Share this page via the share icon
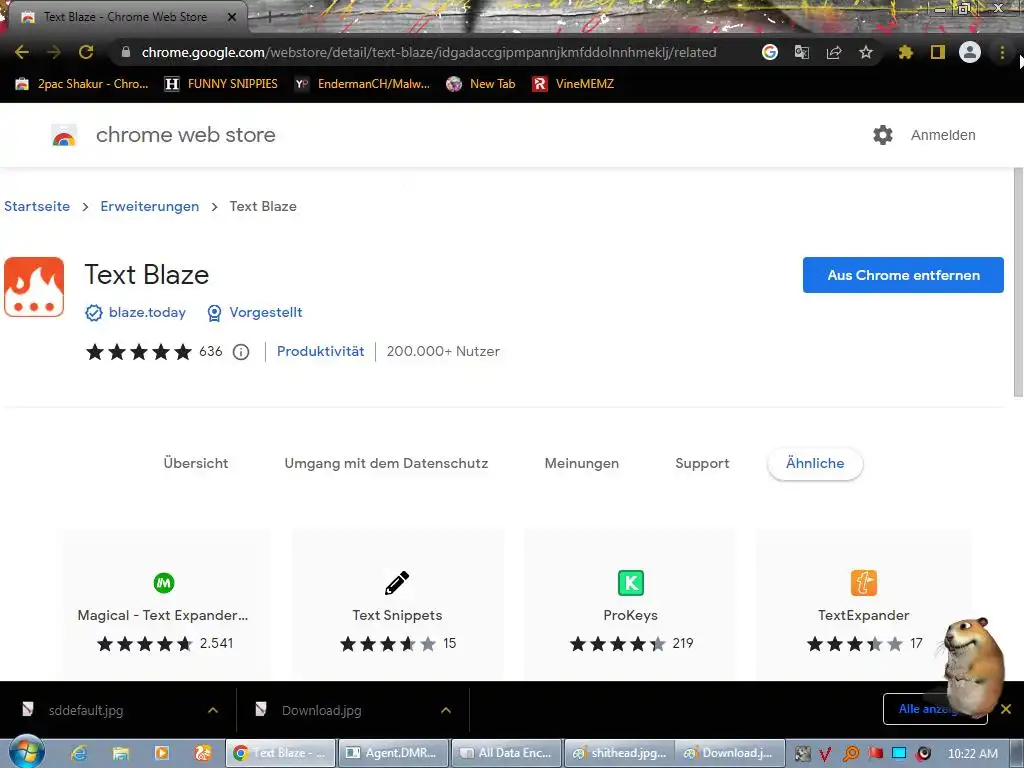1024x768 pixels. tap(834, 52)
